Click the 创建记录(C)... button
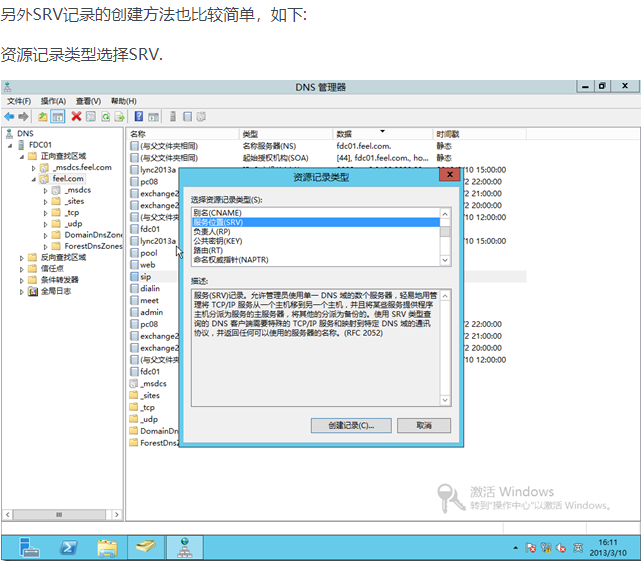The image size is (641, 561). [351, 425]
